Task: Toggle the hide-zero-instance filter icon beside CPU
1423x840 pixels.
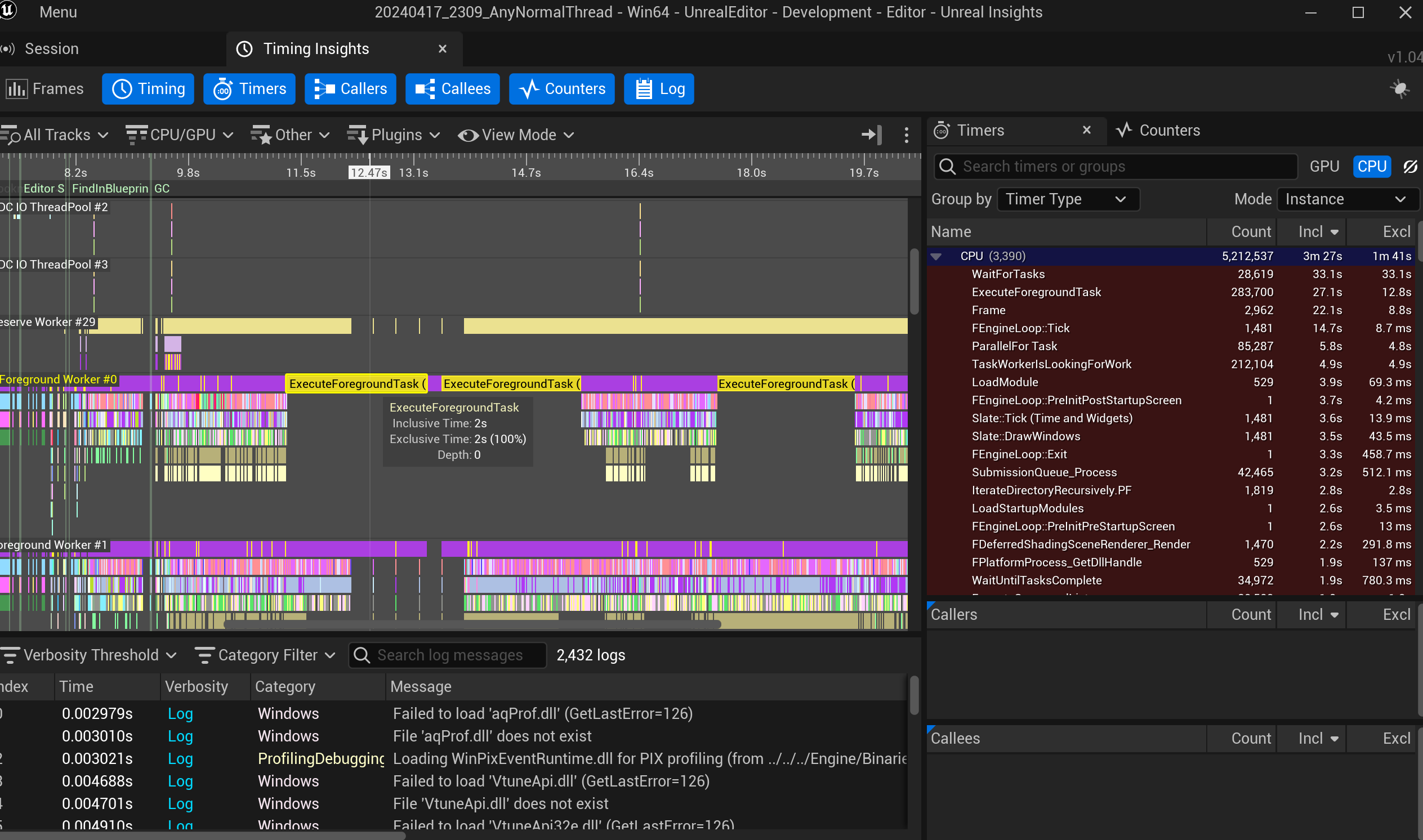Action: coord(1410,167)
